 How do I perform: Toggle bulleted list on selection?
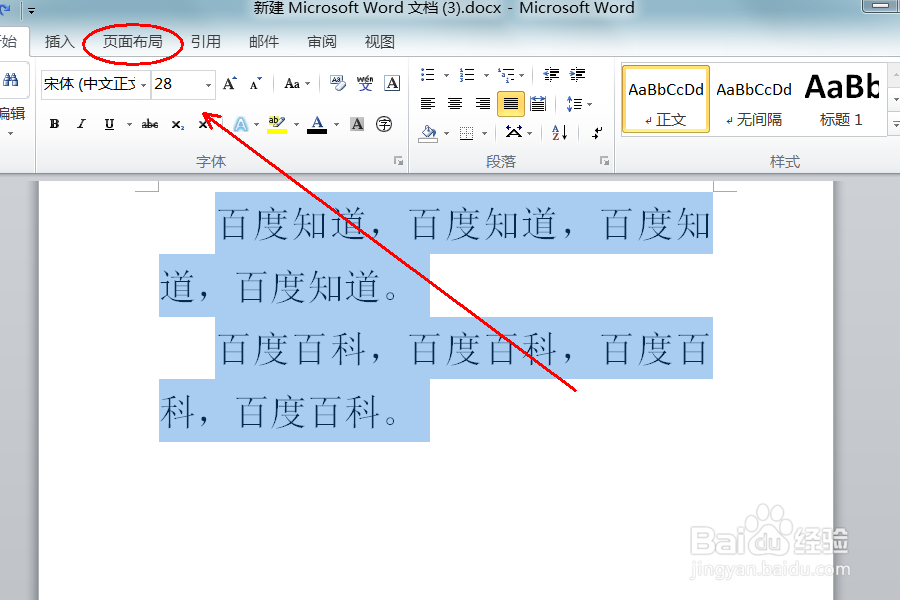[x=426, y=74]
